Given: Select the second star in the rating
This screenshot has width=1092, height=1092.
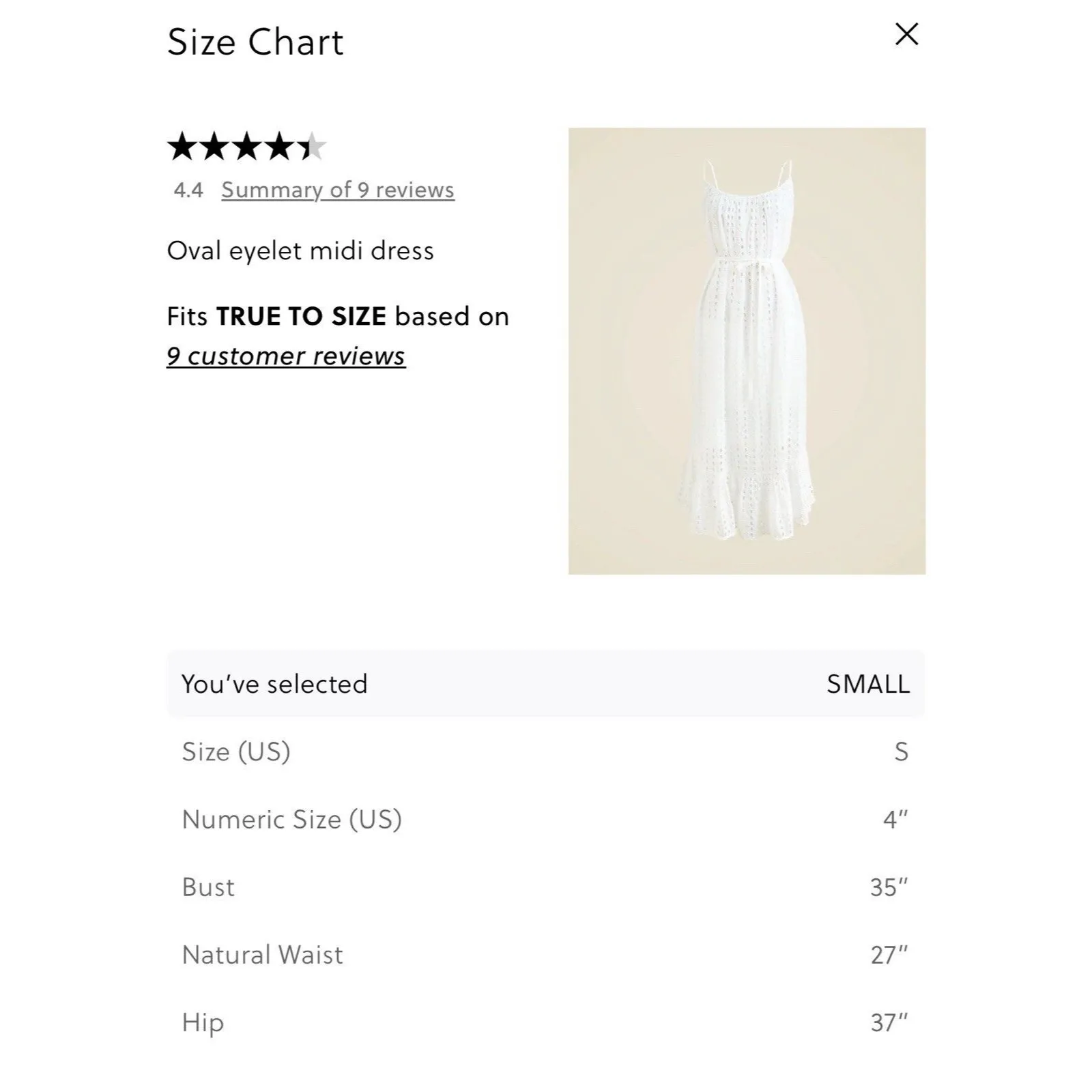Looking at the screenshot, I should click(x=214, y=145).
